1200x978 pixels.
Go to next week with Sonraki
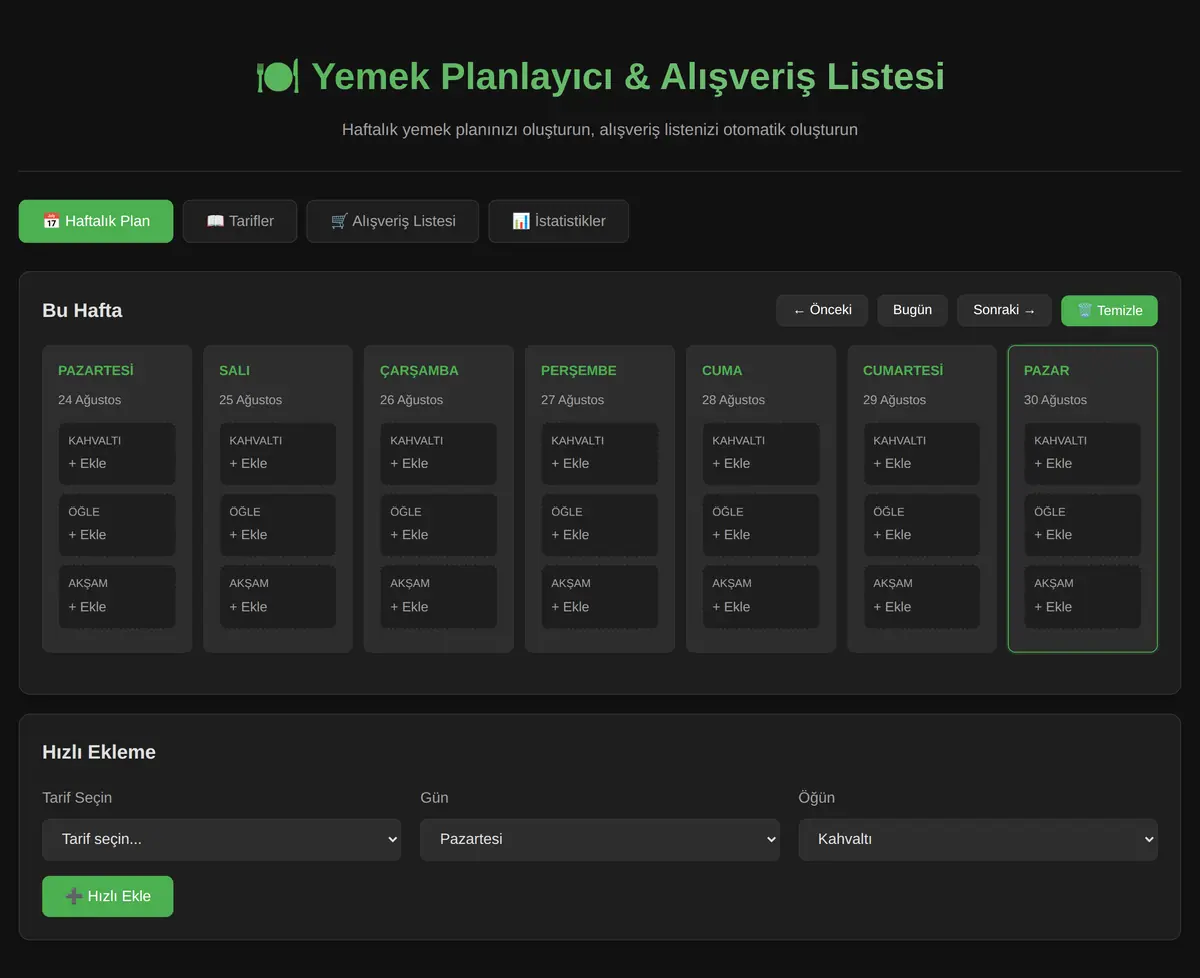(x=1004, y=310)
